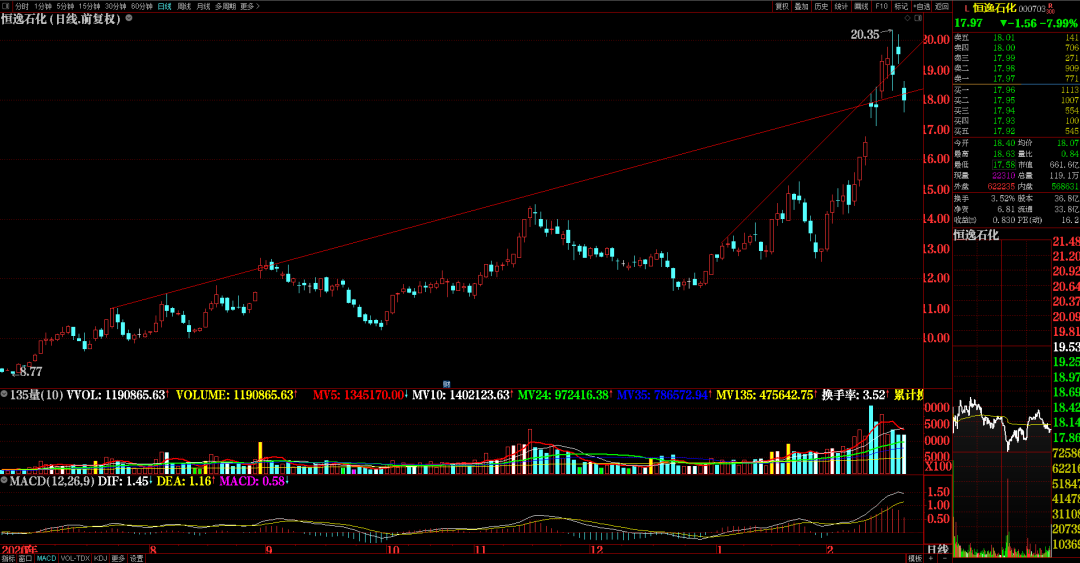The width and height of the screenshot is (1080, 563).
Task: Select the 15分钟 period
Action: click(89, 6)
